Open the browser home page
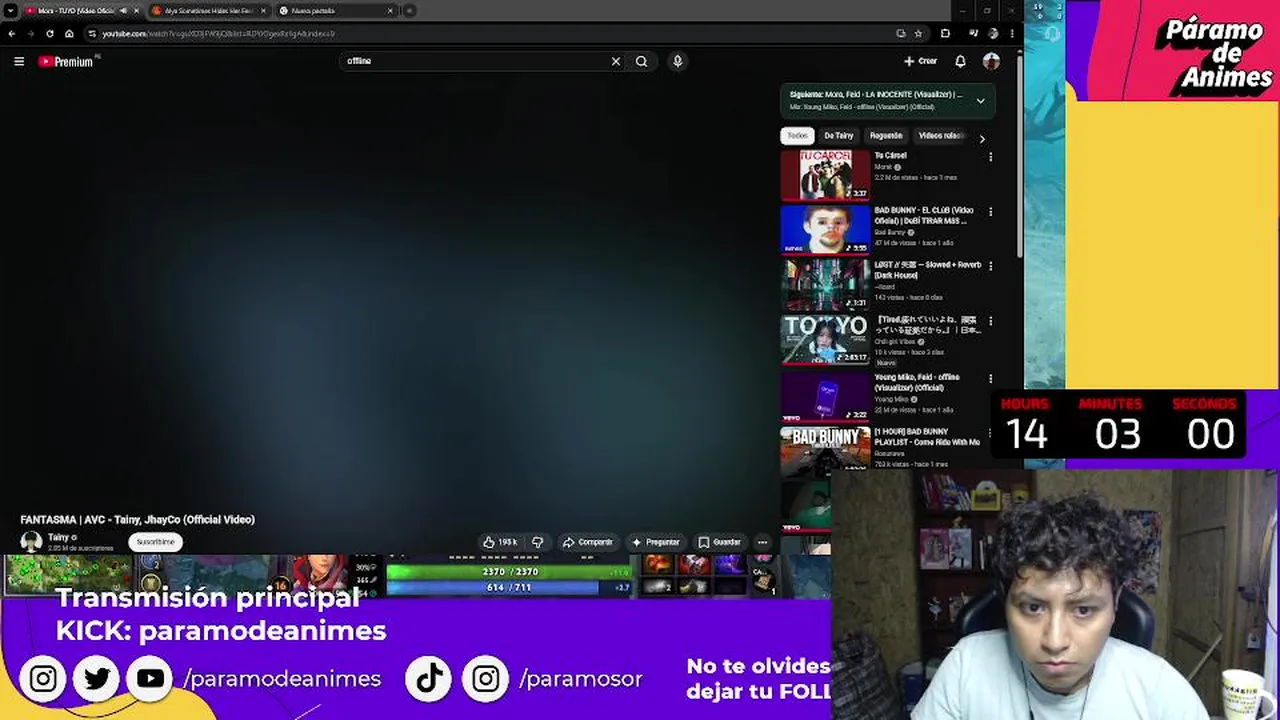Screen dimensions: 1280x720 [69, 33]
